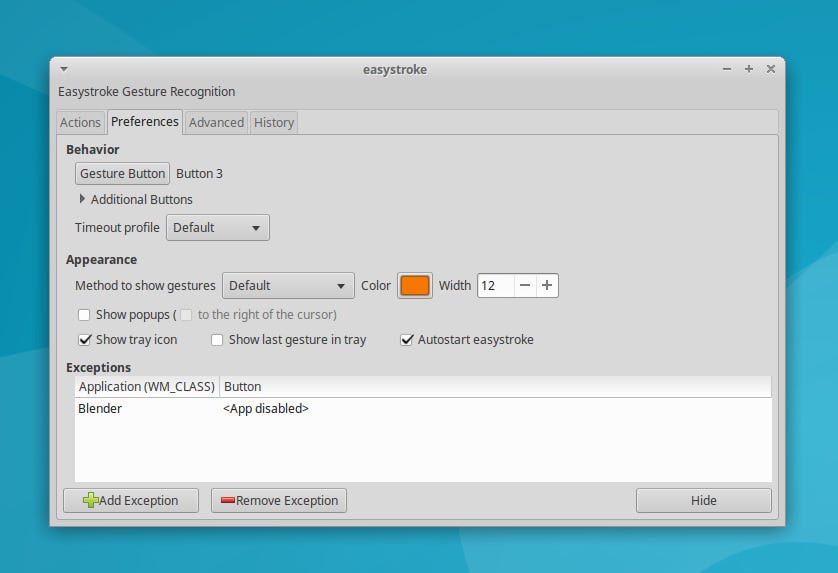The image size is (838, 573).
Task: Click the Gesture Button button
Action: tap(122, 174)
